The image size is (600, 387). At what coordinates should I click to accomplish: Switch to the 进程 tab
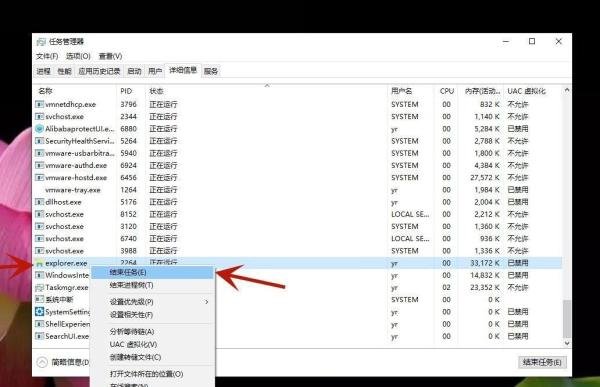(x=44, y=71)
